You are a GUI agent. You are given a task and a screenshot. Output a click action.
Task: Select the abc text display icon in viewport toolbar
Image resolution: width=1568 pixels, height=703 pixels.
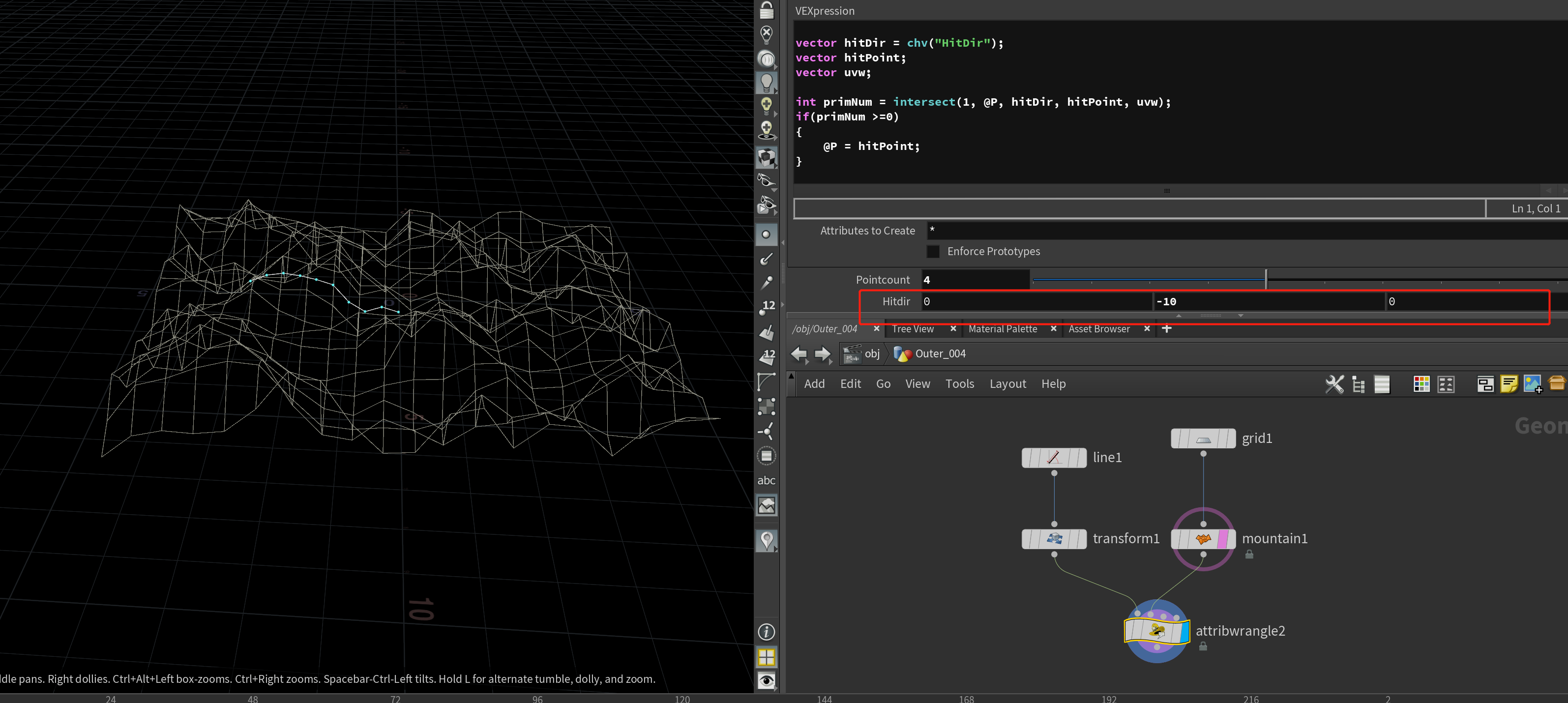[767, 480]
